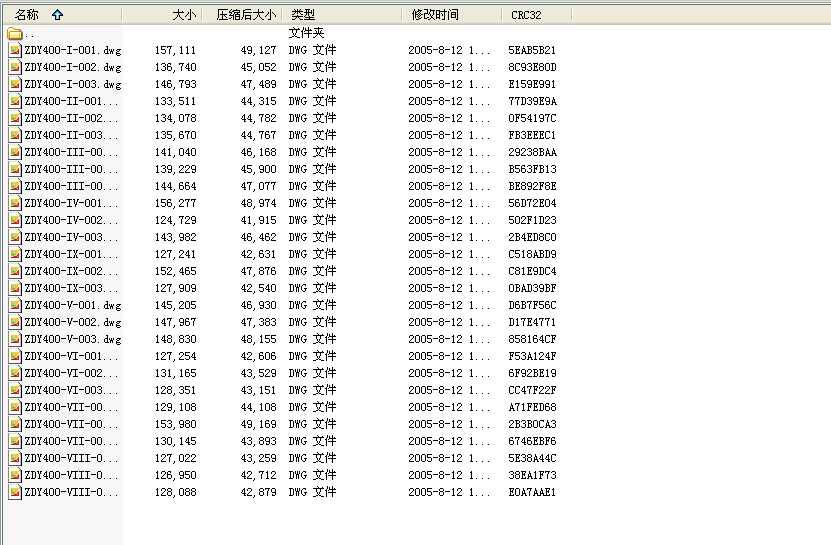Pick file icon in the 139,229 size row
This screenshot has height=545, width=831.
coord(15,169)
